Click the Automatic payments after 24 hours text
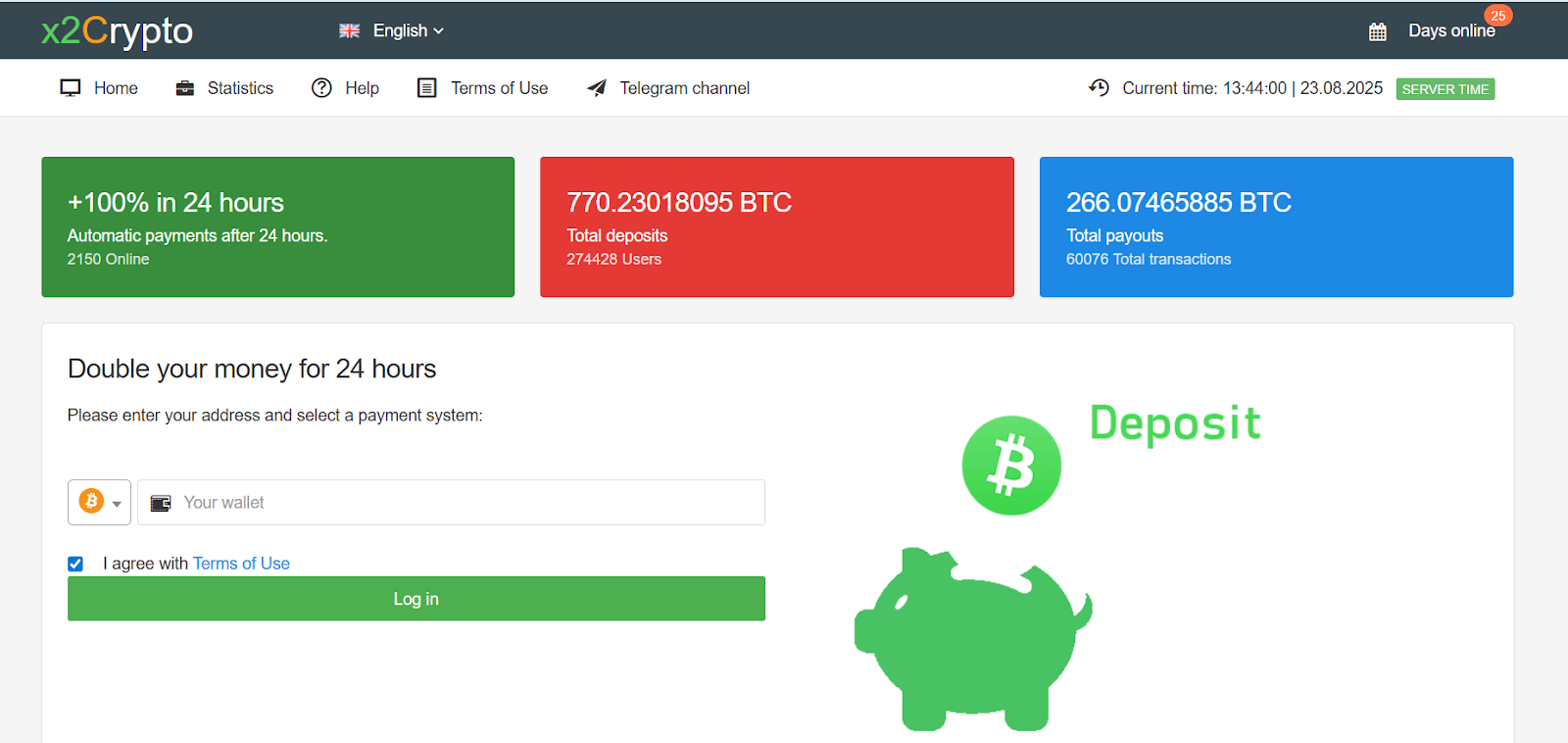Image resolution: width=1568 pixels, height=743 pixels. click(x=197, y=236)
